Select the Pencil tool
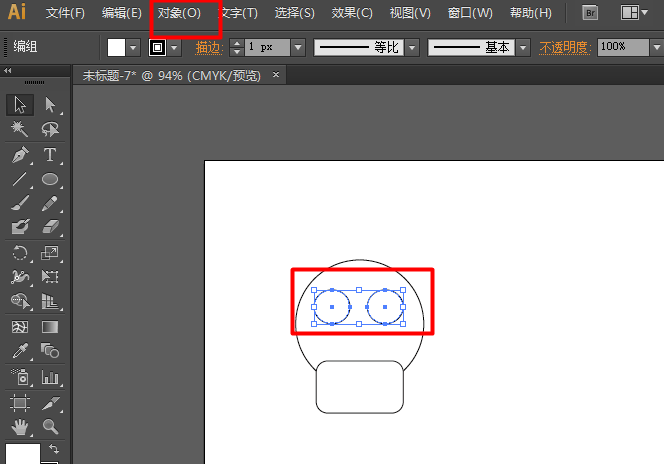Image resolution: width=664 pixels, height=464 pixels. click(50, 203)
